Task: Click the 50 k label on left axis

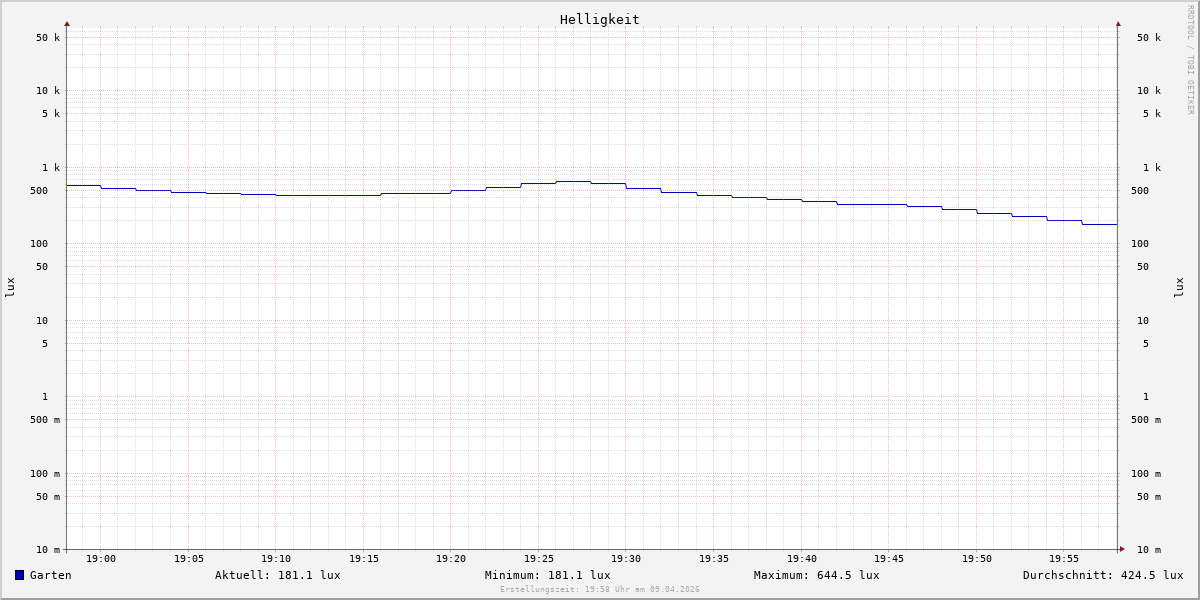Action: click(48, 38)
